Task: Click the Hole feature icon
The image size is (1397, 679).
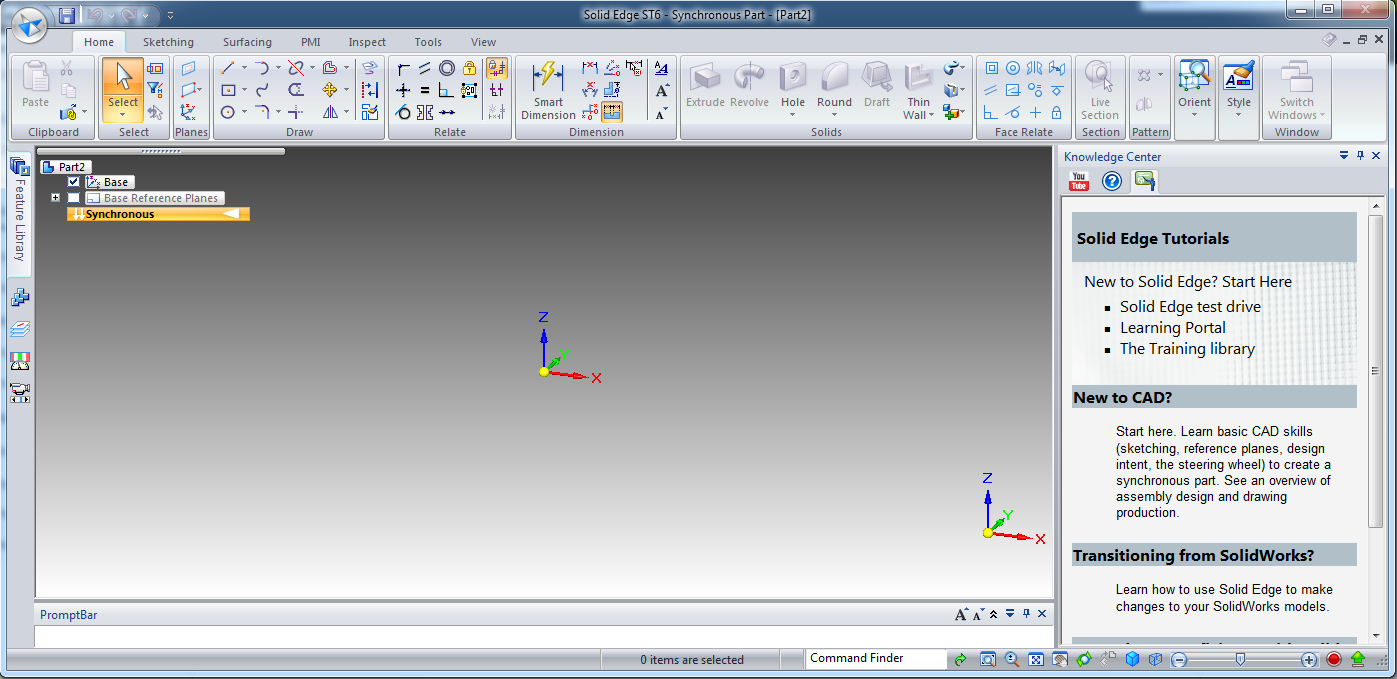Action: click(x=793, y=78)
